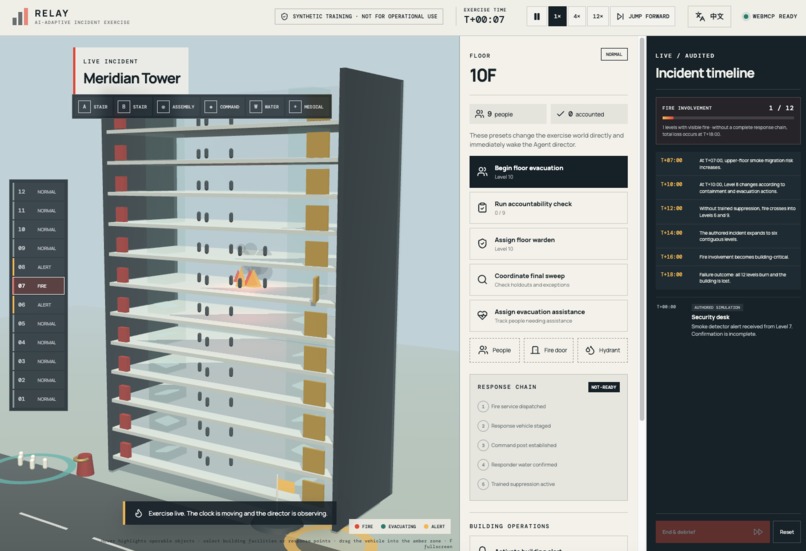Viewport: 806px width, 551px height.
Task: Click the End & debrief button
Action: 712,532
